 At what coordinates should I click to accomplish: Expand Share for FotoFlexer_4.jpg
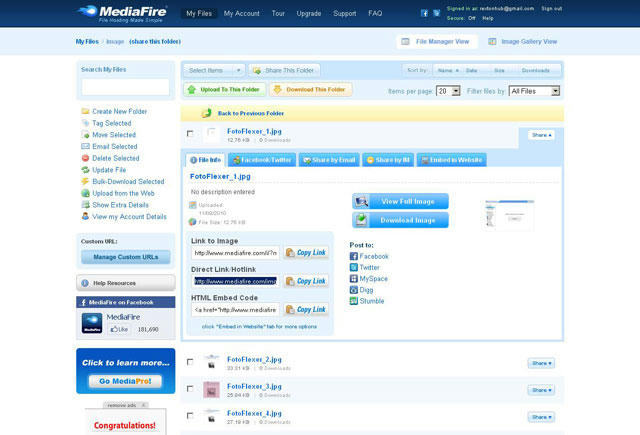tap(541, 417)
